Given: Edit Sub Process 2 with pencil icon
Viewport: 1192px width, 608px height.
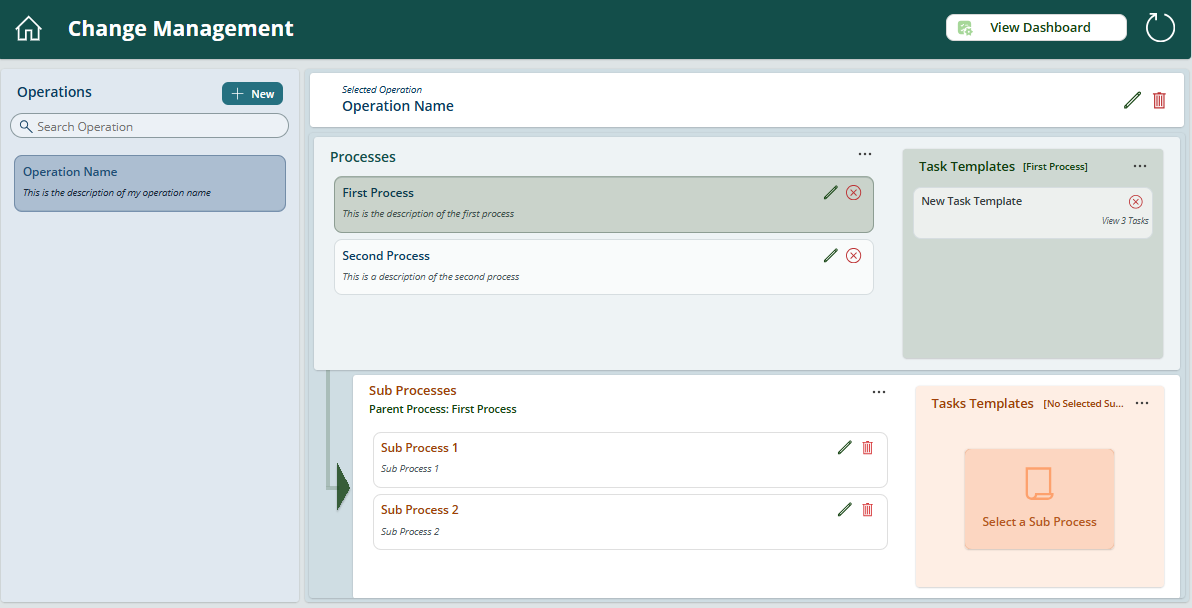Looking at the screenshot, I should click(x=844, y=510).
